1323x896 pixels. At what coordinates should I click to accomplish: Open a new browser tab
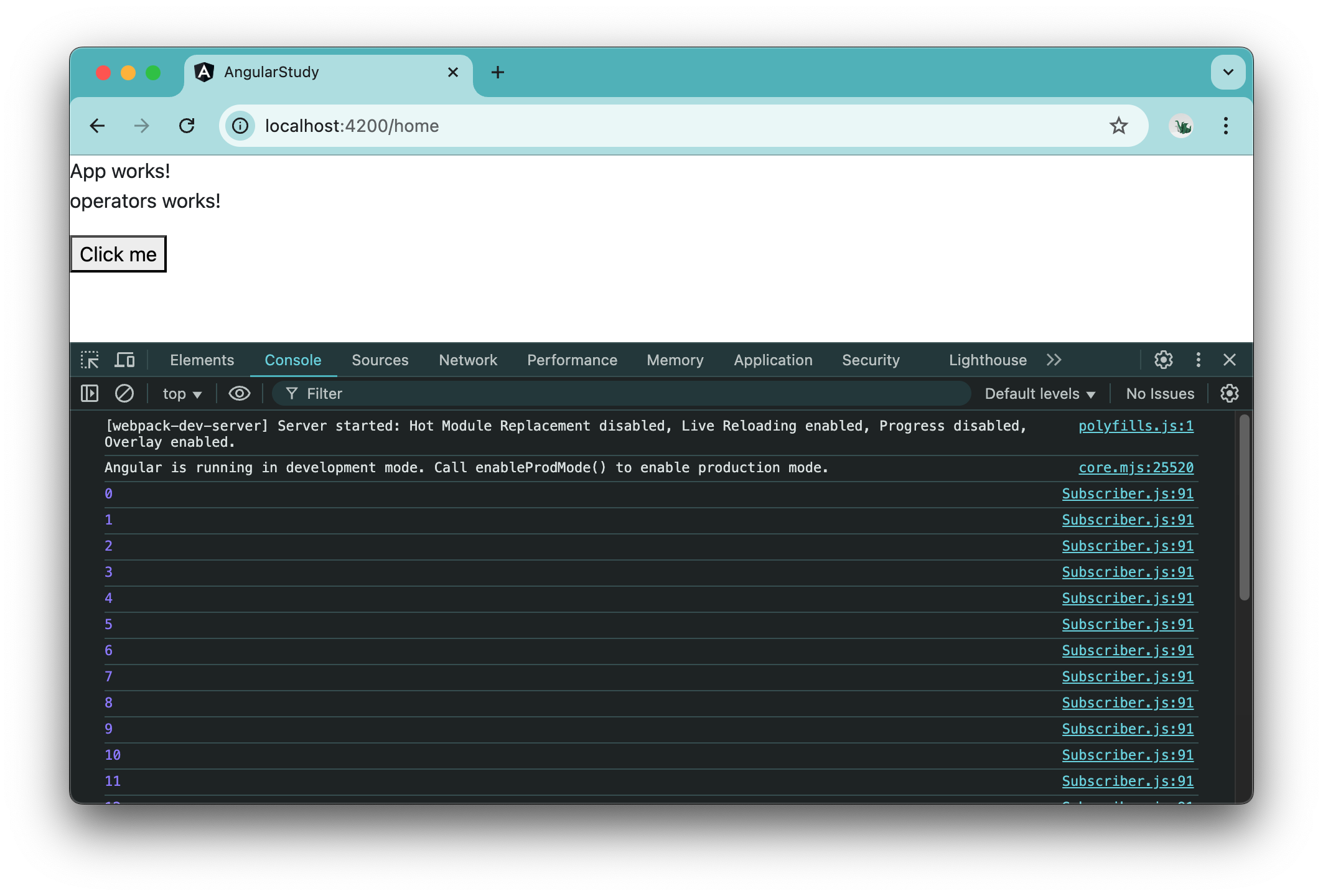(x=497, y=72)
